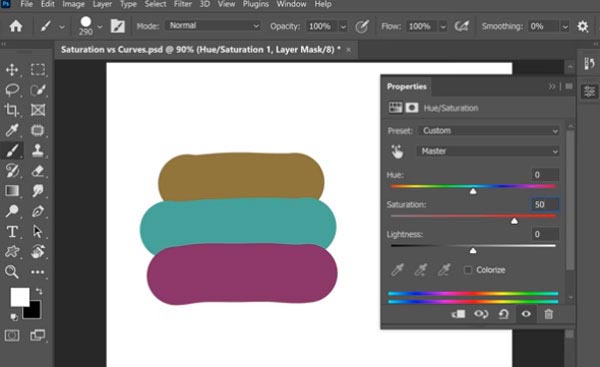Open the Flow dropdown arrow
The width and height of the screenshot is (600, 367).
point(443,26)
